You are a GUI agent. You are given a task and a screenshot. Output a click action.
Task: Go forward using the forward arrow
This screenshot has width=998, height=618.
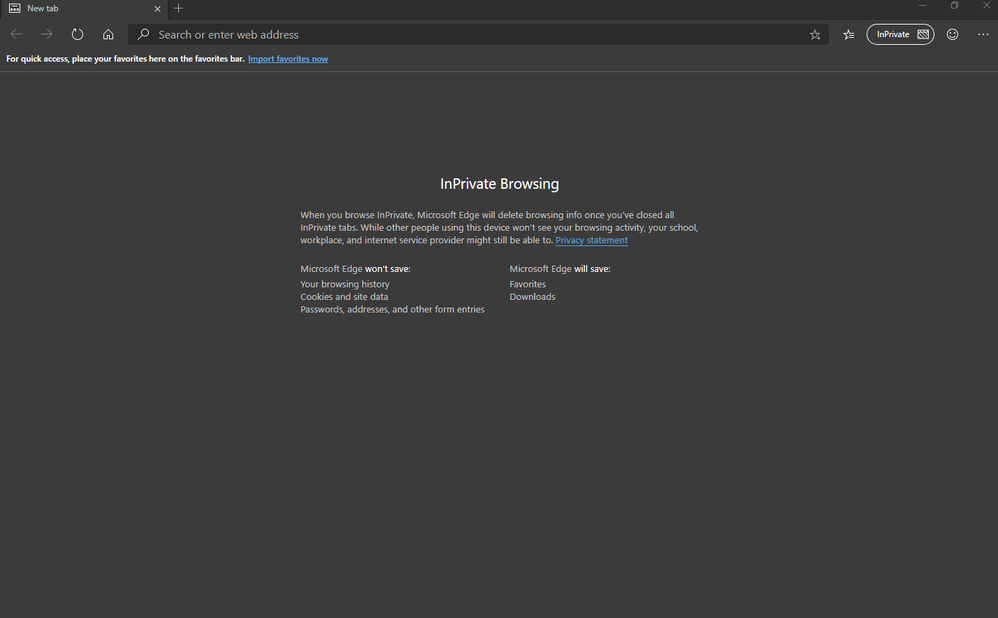tap(46, 34)
